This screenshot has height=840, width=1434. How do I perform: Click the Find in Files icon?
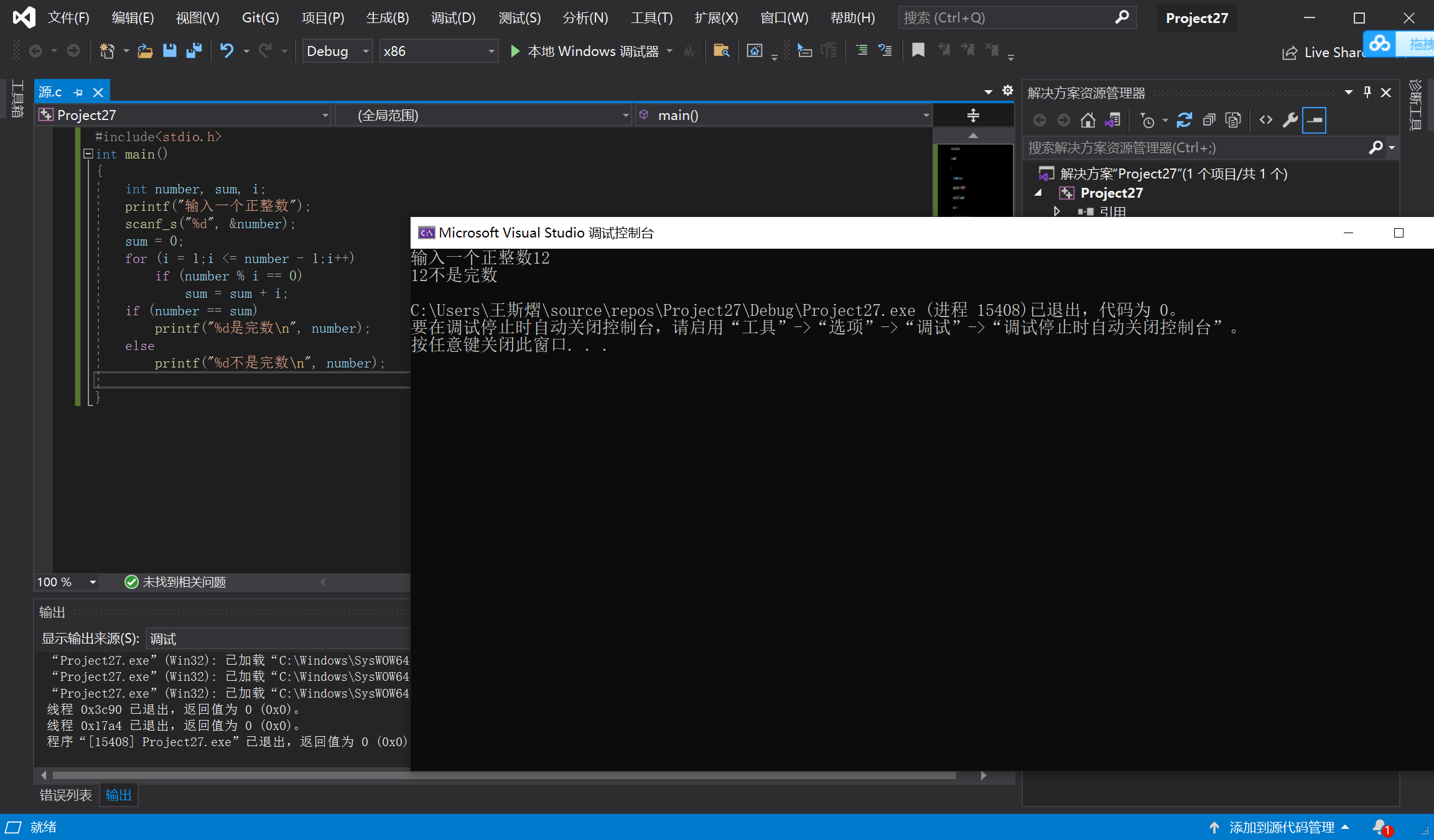click(721, 51)
